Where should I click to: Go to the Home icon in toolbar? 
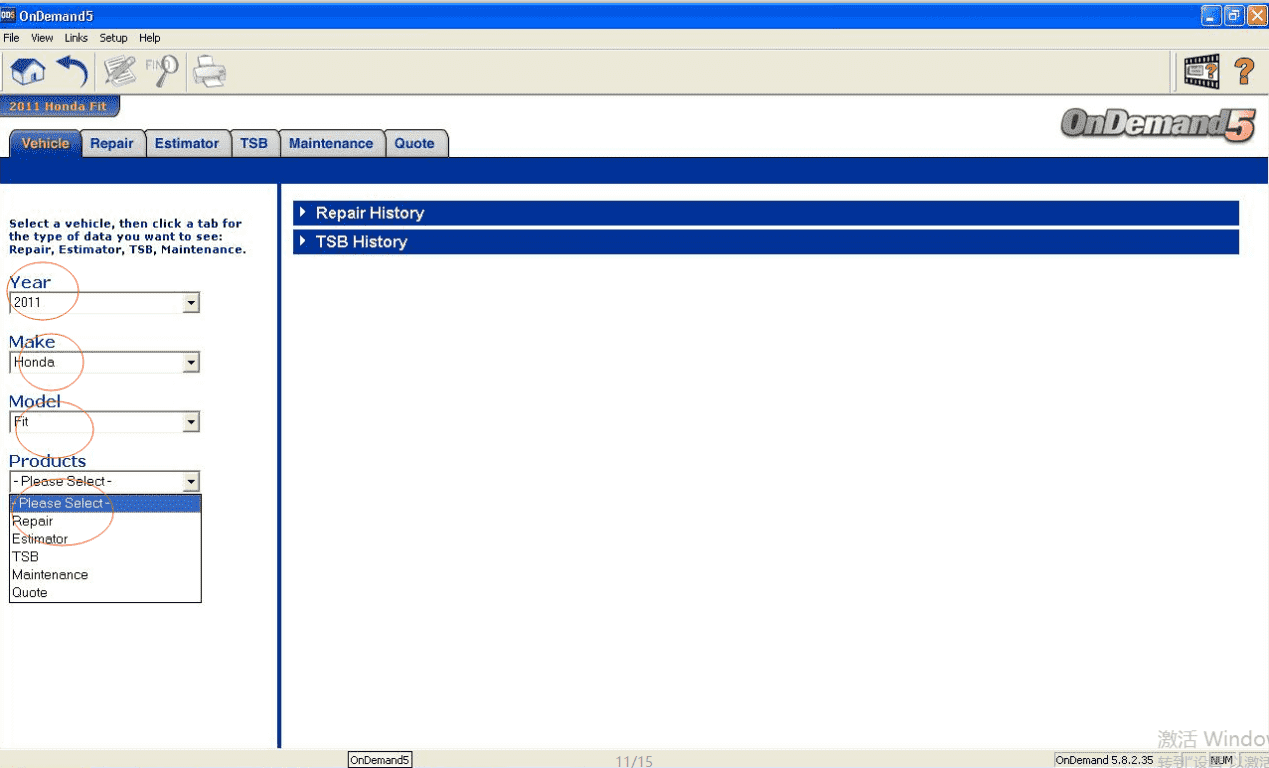click(28, 71)
